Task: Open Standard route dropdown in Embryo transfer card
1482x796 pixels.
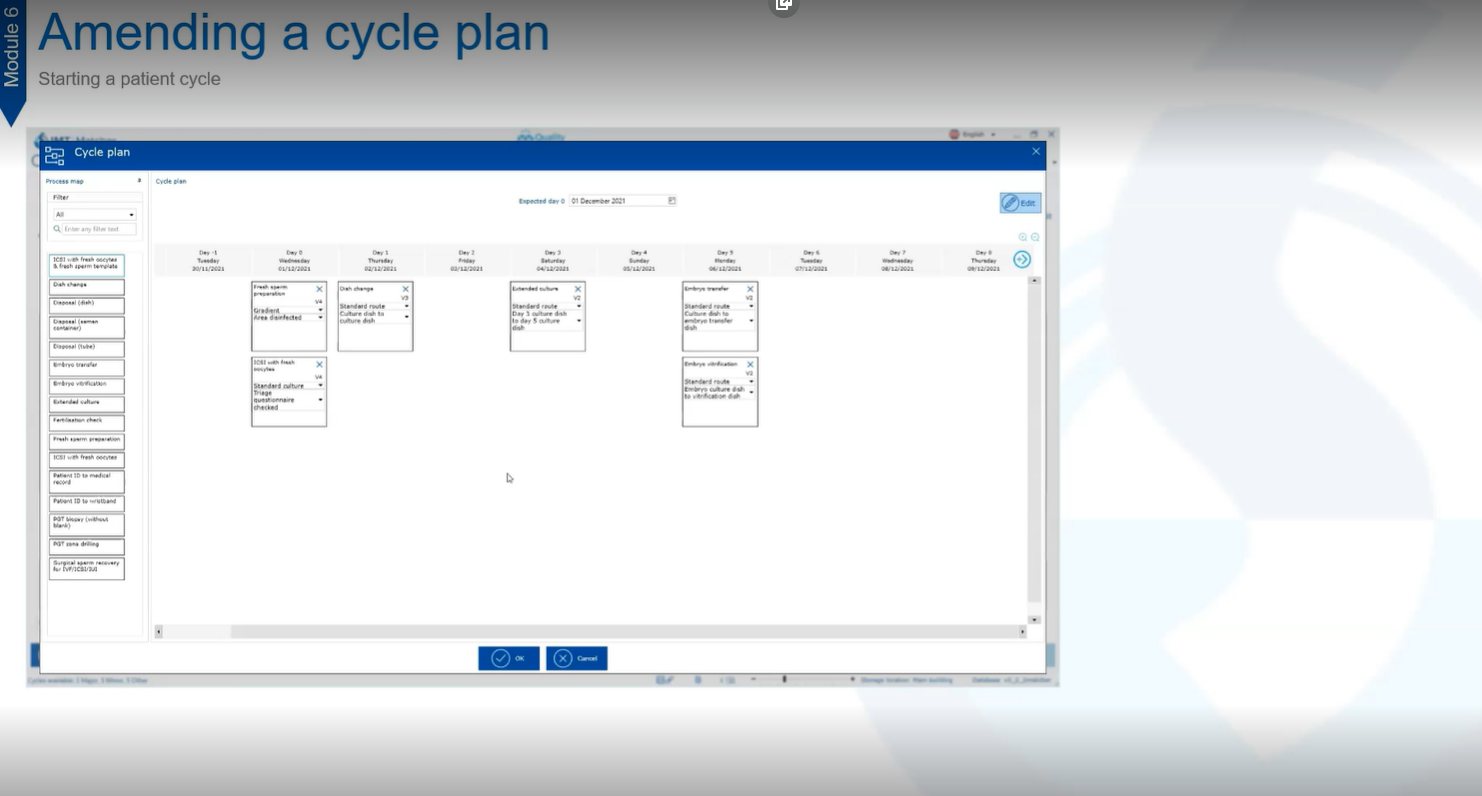Action: (x=751, y=306)
